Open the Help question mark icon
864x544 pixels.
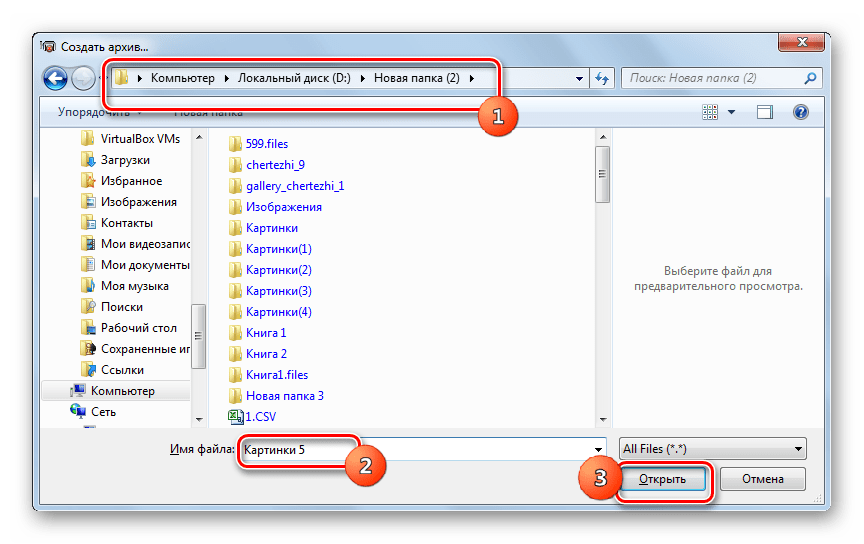pyautogui.click(x=801, y=112)
